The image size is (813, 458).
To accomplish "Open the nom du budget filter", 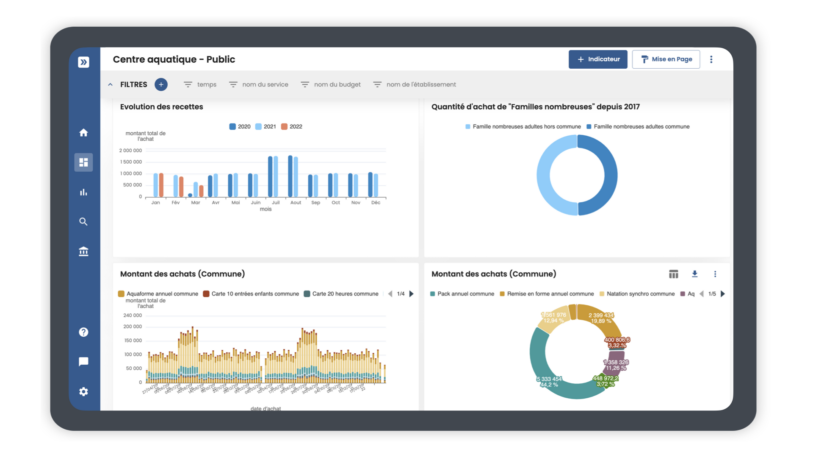I will [331, 85].
